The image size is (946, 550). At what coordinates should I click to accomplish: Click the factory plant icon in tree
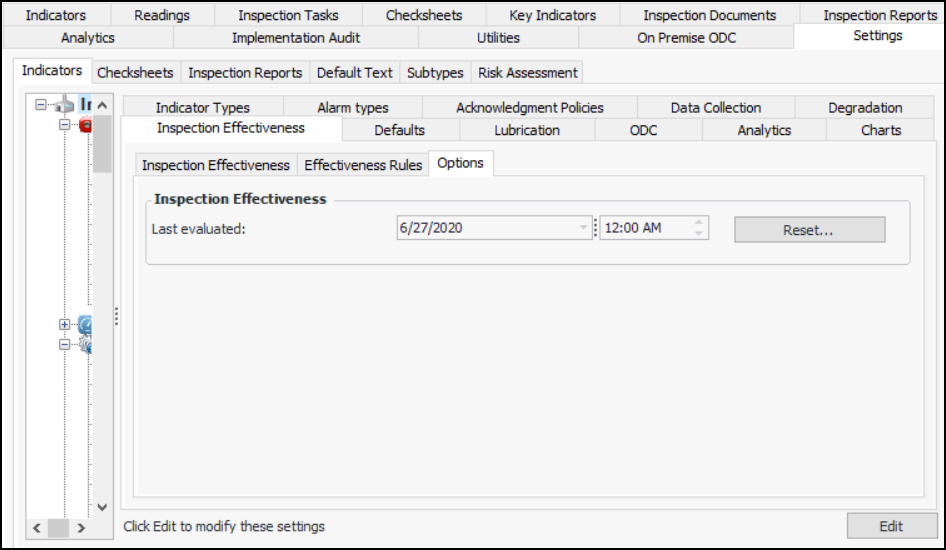(65, 105)
